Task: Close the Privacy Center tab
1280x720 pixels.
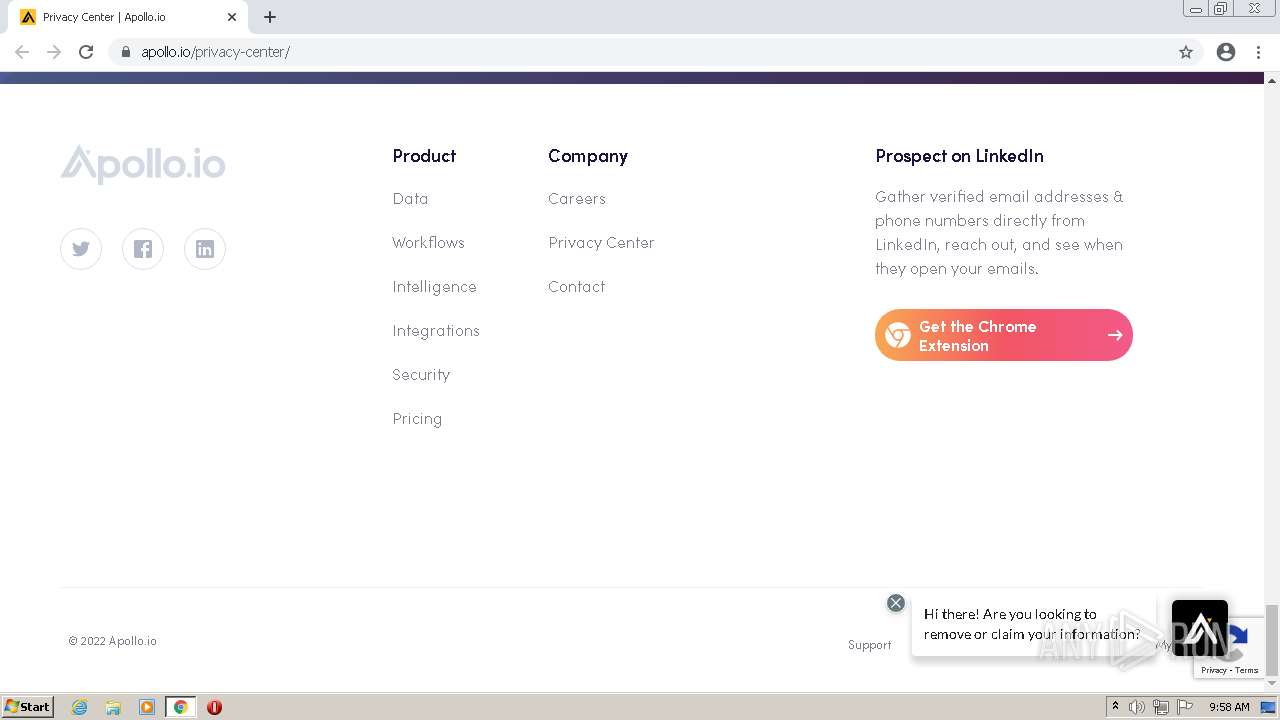Action: (x=232, y=17)
